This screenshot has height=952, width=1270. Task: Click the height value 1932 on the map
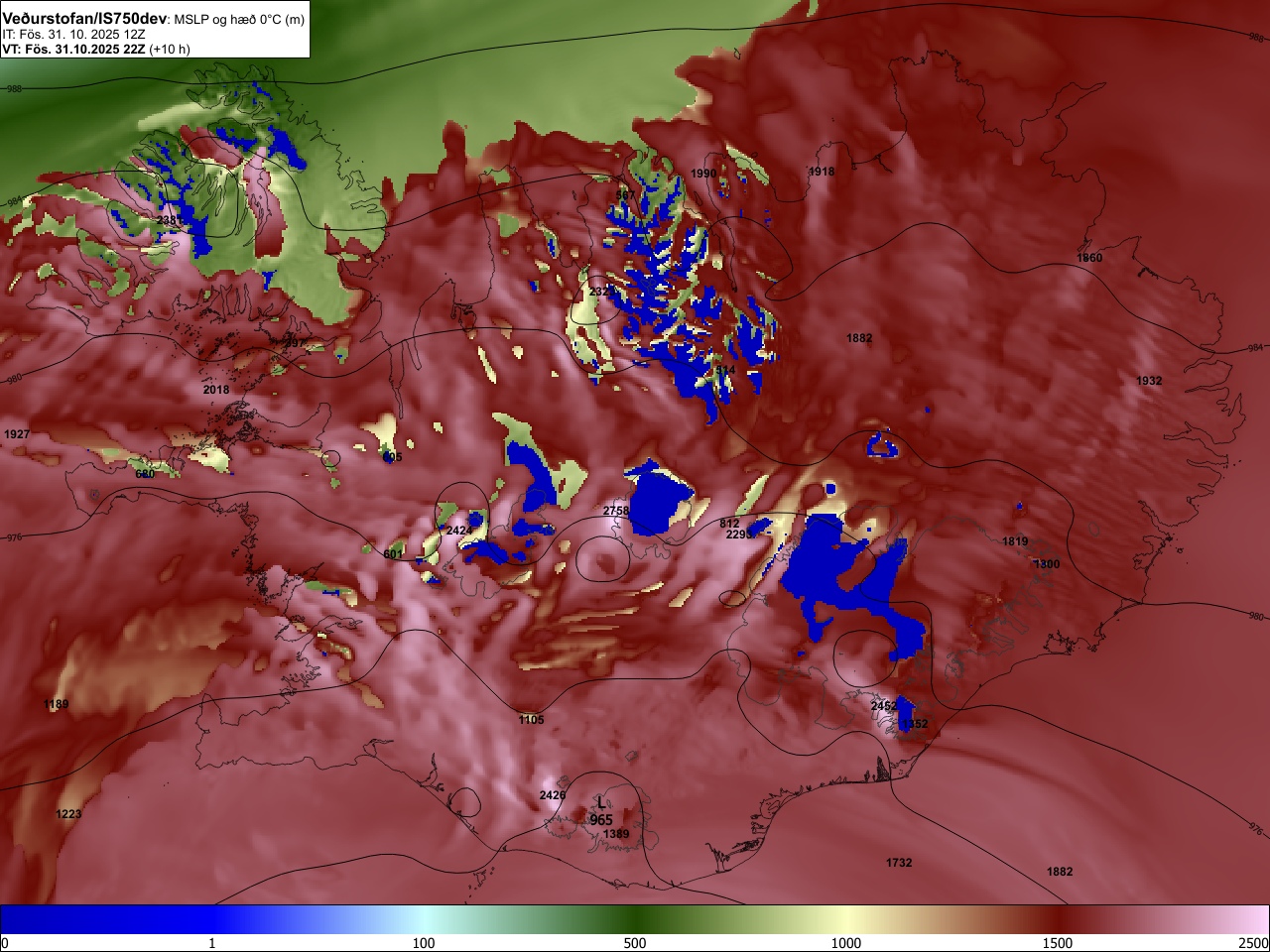point(1149,381)
